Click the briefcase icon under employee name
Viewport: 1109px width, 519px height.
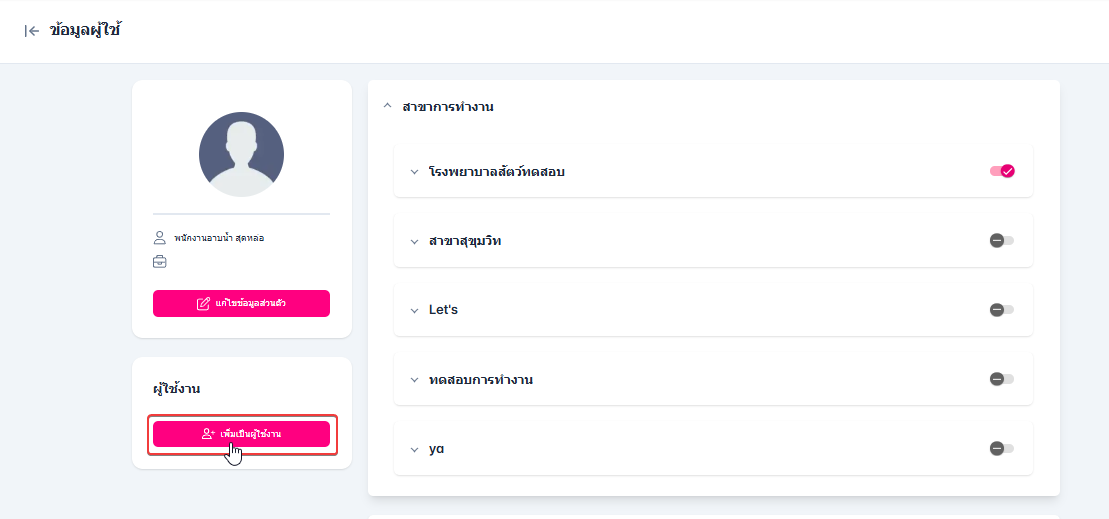(159, 262)
